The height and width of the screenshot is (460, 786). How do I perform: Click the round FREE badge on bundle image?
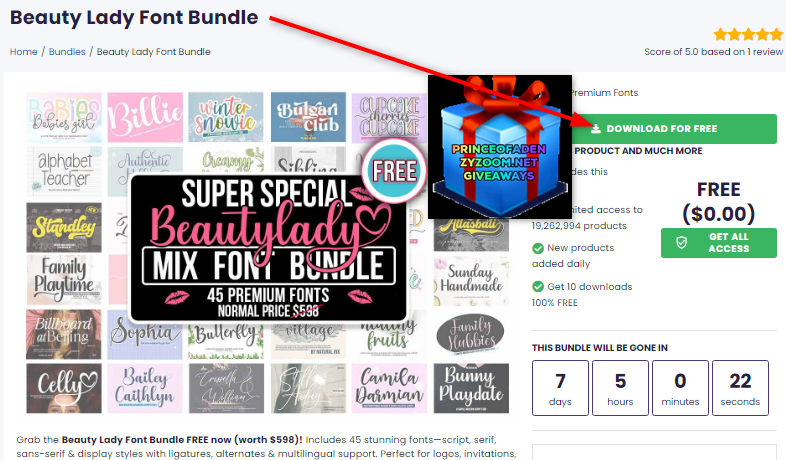(x=395, y=171)
